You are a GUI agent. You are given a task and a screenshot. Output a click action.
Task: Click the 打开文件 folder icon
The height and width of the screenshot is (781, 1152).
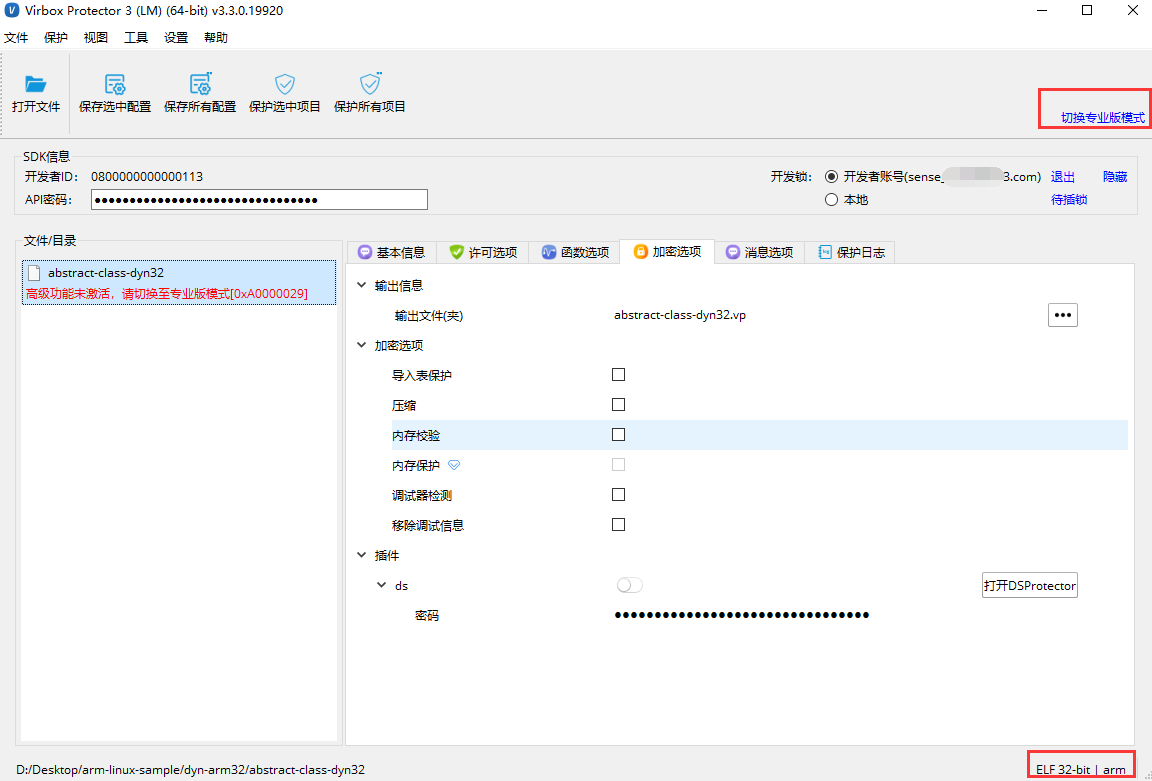click(x=35, y=84)
